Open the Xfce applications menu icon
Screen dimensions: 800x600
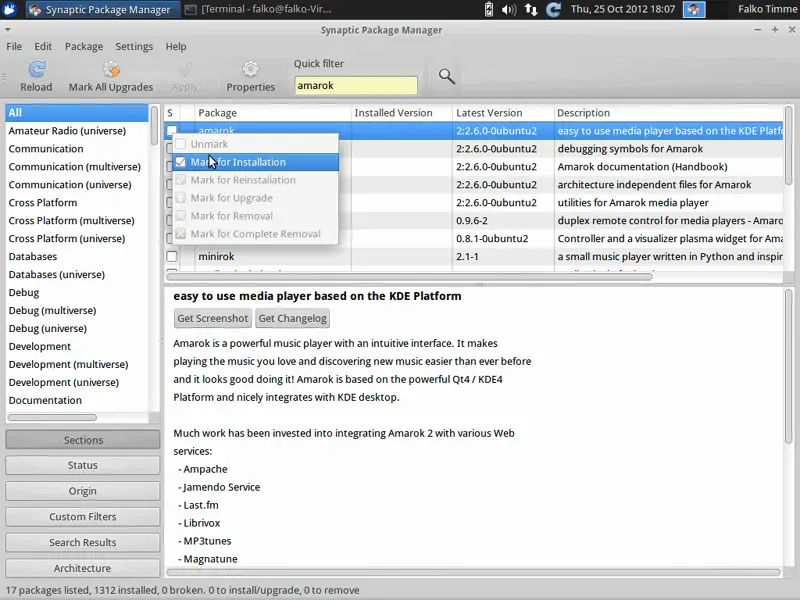pos(10,9)
